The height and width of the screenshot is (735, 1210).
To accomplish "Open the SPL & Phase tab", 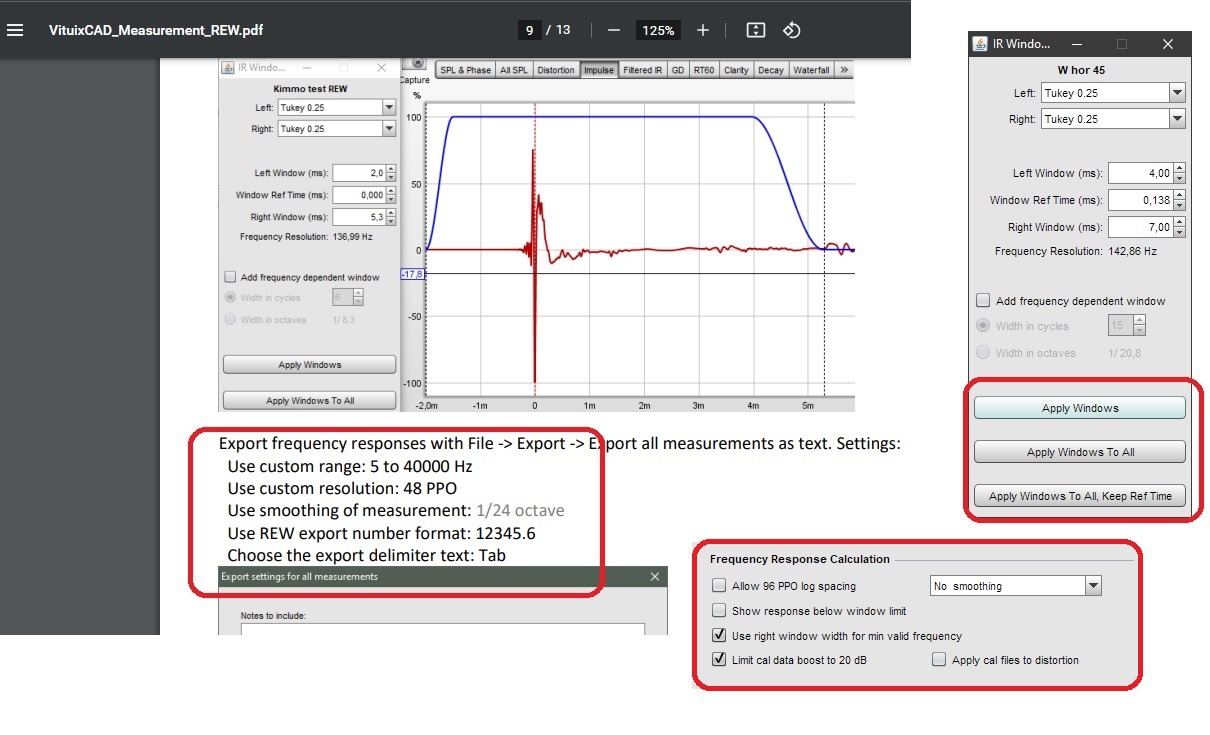I will tap(465, 70).
